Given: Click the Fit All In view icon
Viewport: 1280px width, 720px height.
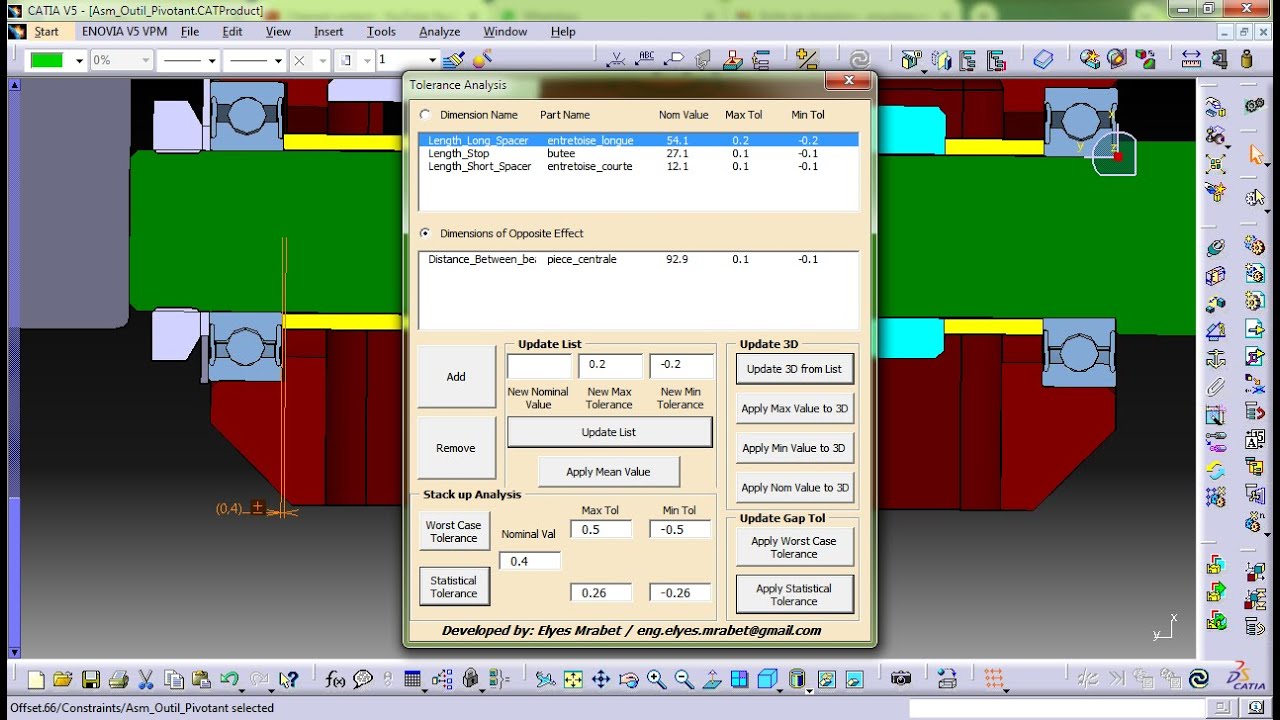Looking at the screenshot, I should click(x=573, y=680).
